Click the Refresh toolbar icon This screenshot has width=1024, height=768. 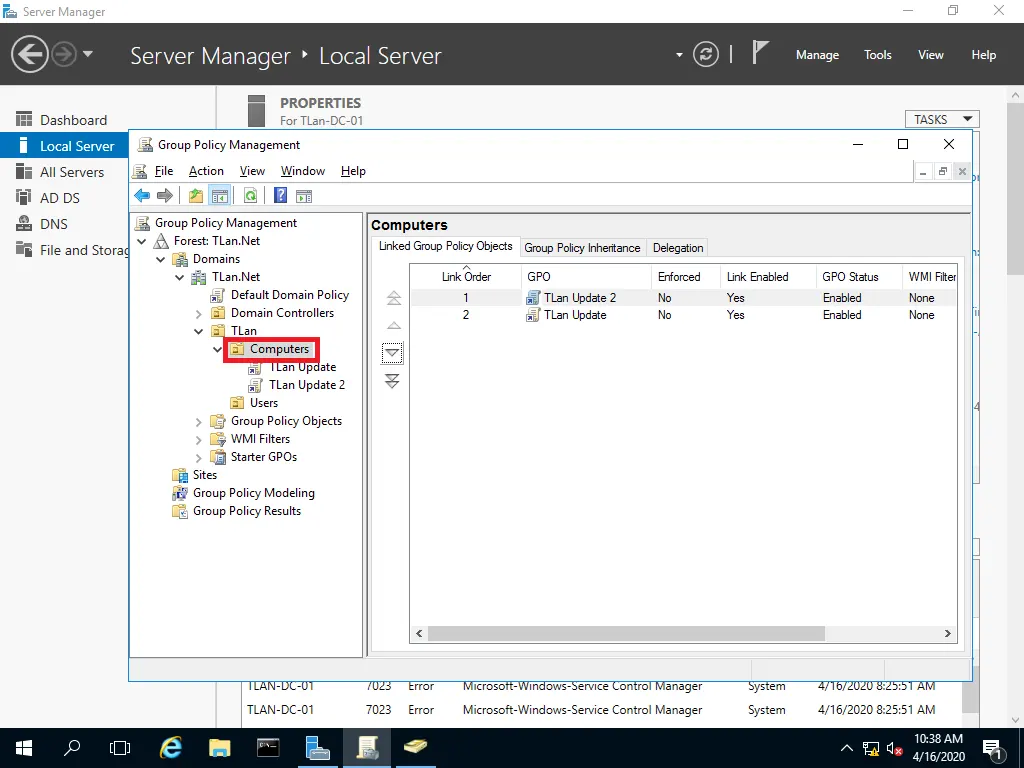pyautogui.click(x=250, y=196)
